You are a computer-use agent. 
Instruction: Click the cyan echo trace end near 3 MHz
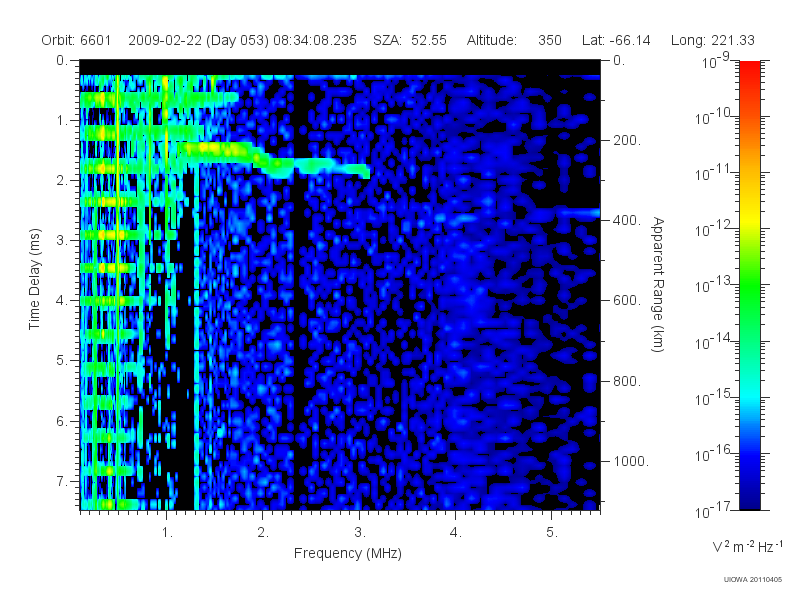pyautogui.click(x=357, y=170)
